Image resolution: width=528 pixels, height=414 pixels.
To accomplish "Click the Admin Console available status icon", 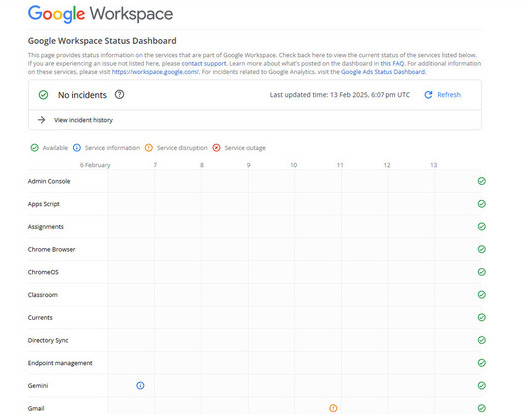I will pyautogui.click(x=482, y=181).
